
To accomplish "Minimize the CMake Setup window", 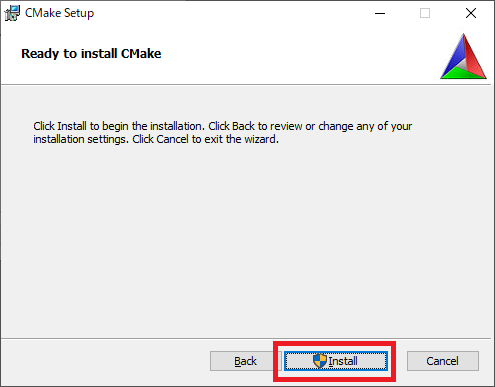I will point(380,13).
